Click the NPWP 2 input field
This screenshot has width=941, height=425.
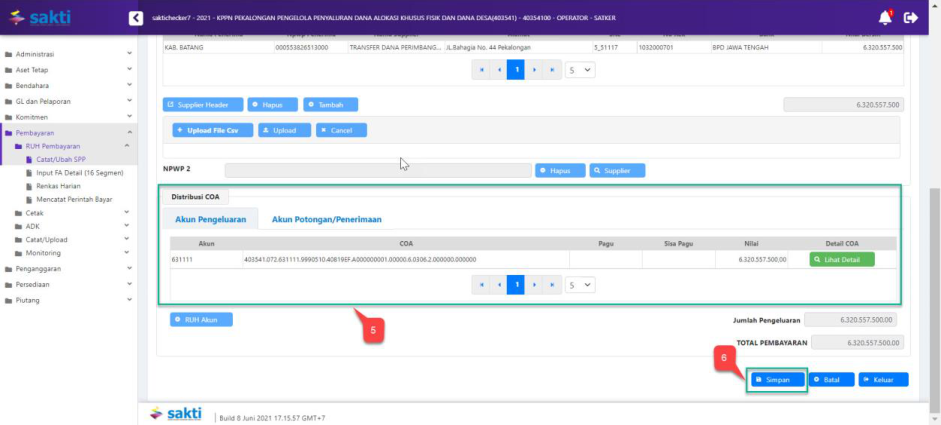(x=378, y=171)
